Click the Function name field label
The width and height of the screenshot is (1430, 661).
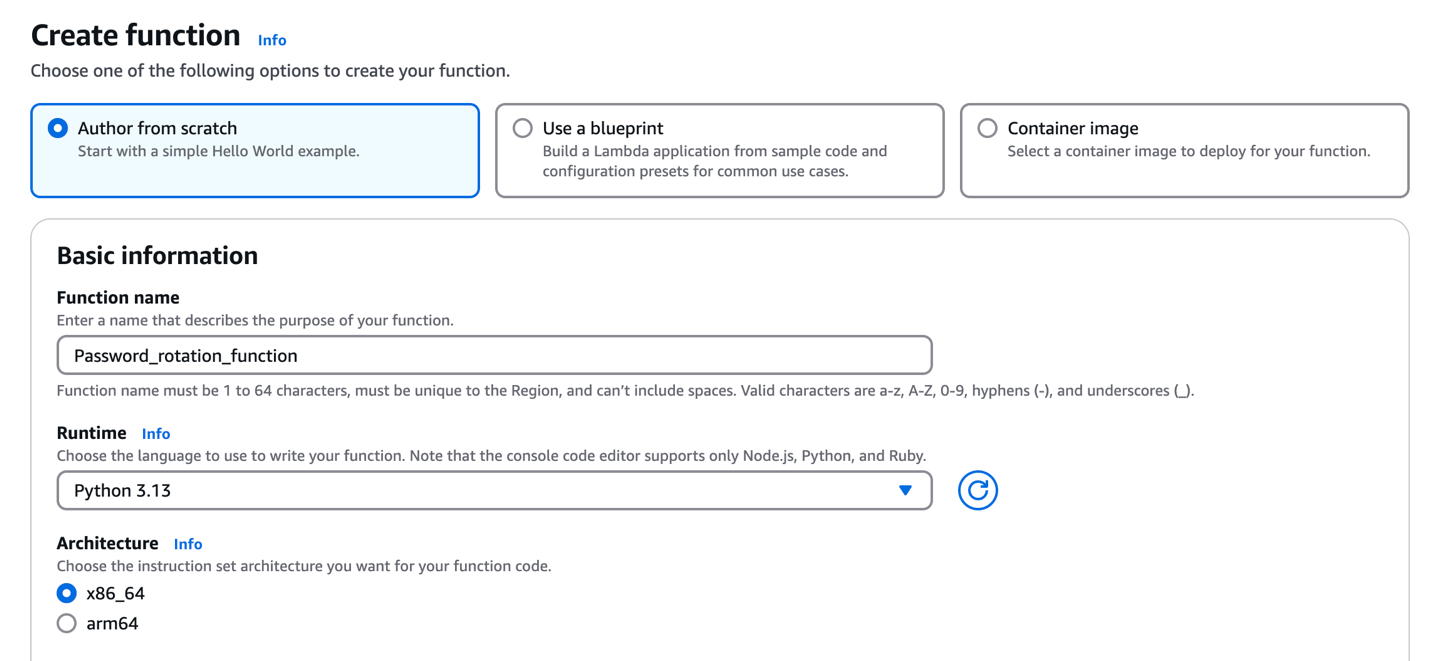pyautogui.click(x=118, y=297)
